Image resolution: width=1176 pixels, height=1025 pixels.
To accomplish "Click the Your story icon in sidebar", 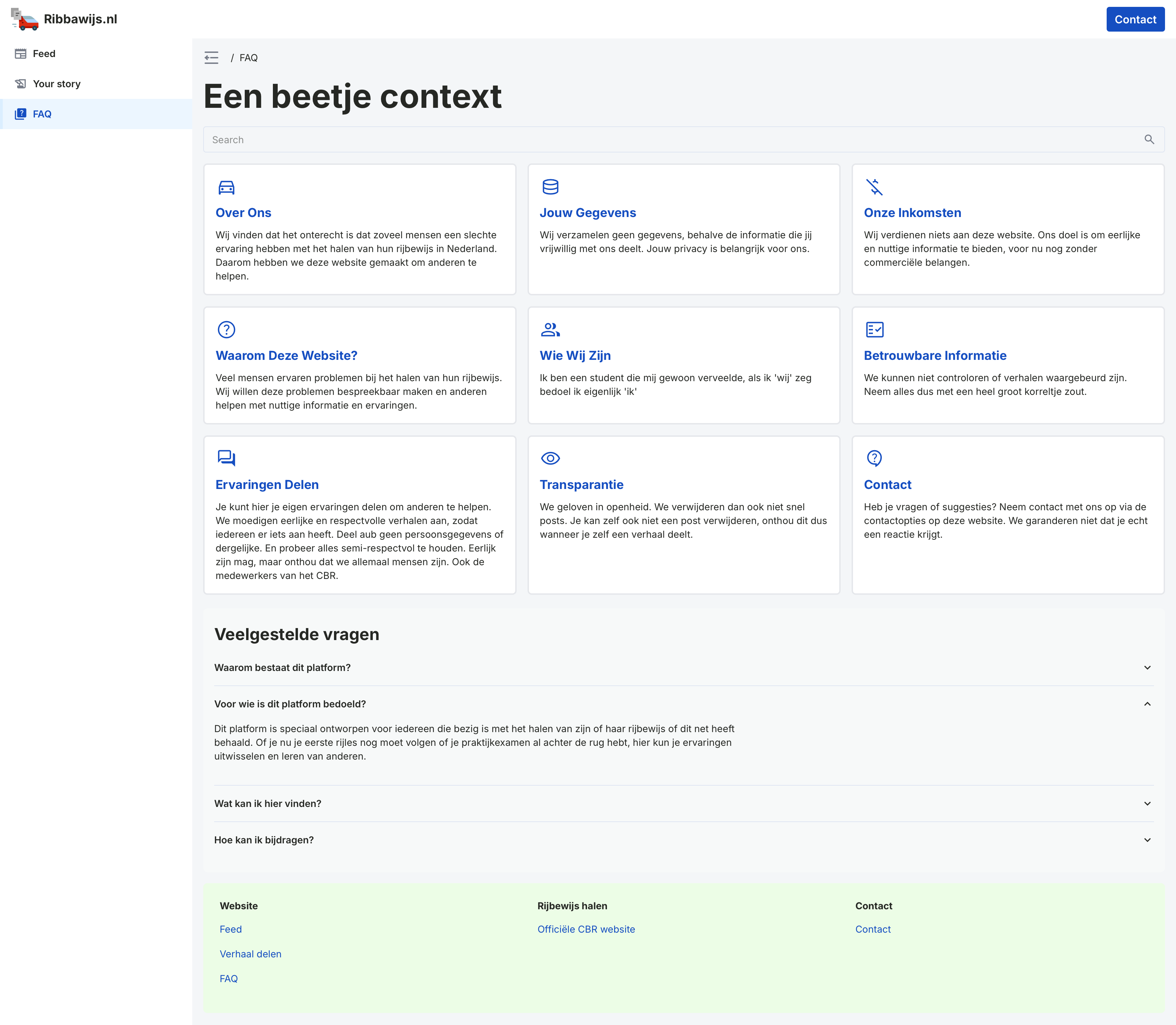I will pyautogui.click(x=21, y=83).
